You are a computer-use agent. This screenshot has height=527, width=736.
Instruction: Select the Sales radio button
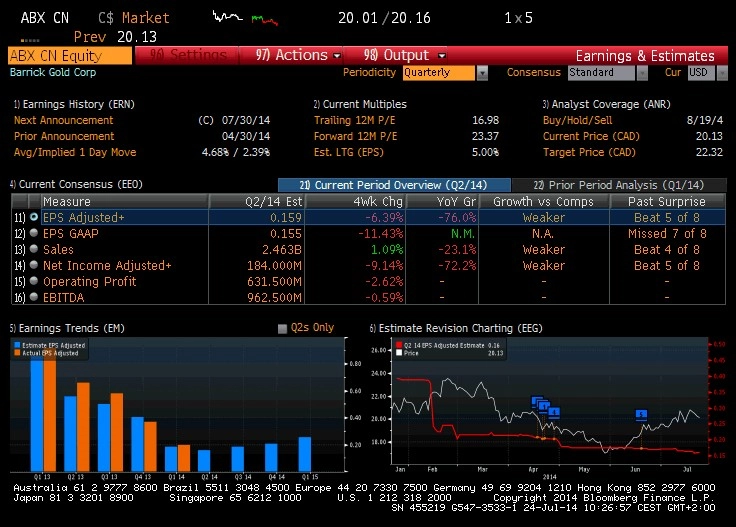coord(34,249)
